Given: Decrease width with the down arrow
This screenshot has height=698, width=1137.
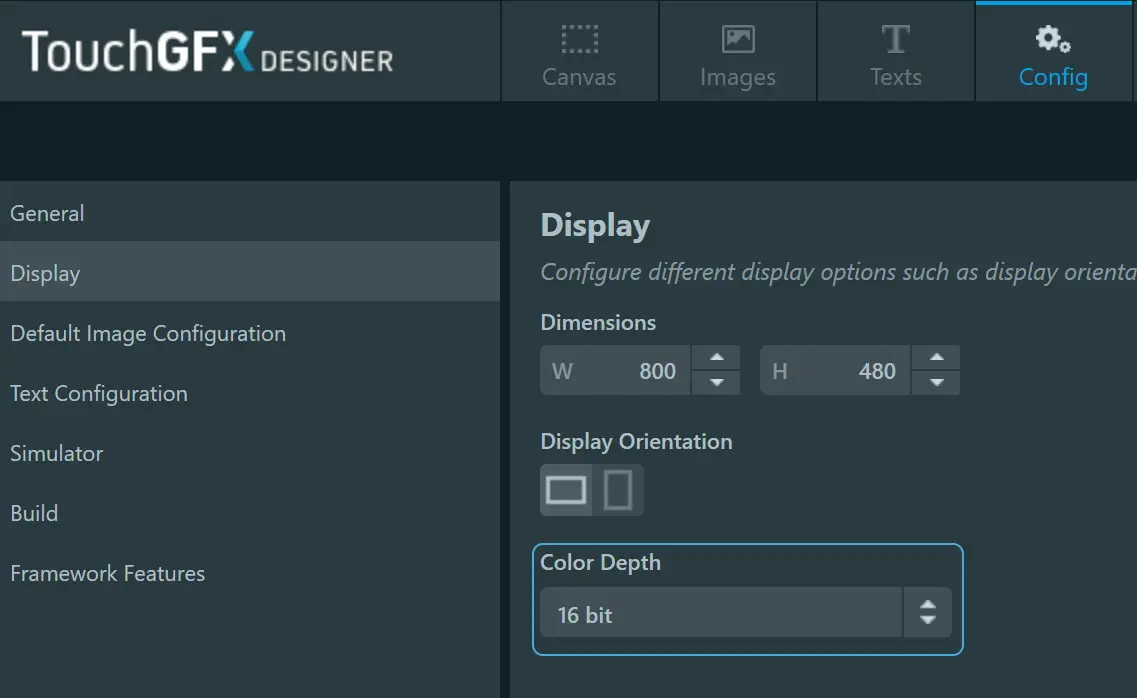Looking at the screenshot, I should click(x=716, y=383).
